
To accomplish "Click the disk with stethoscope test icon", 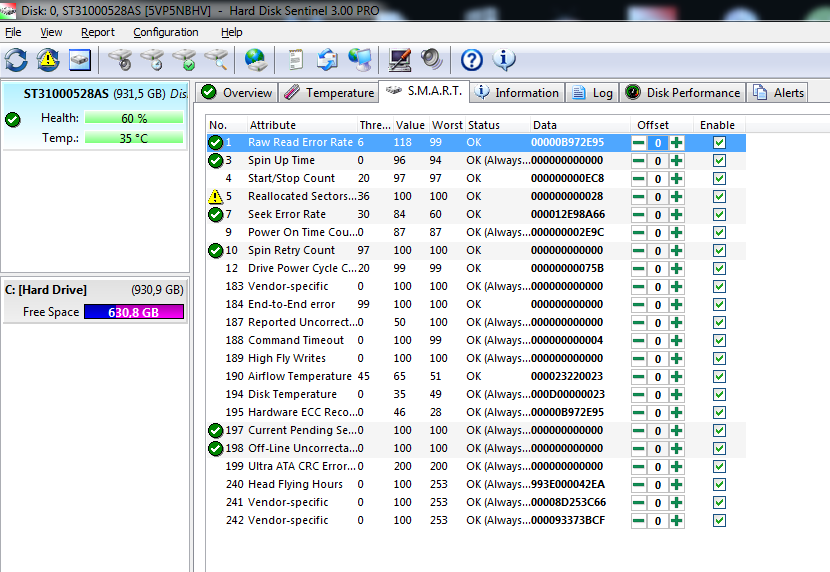I will point(120,60).
